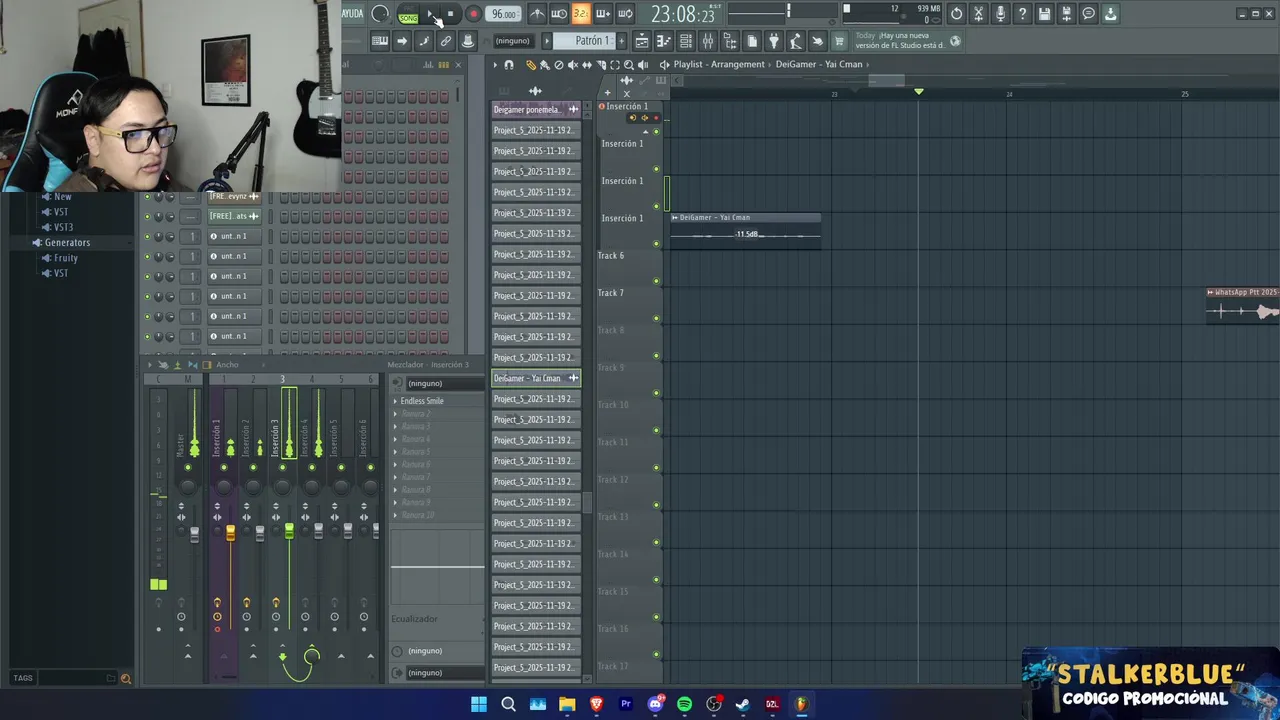
Task: Open the microphone audio recording icon
Action: click(x=1000, y=14)
